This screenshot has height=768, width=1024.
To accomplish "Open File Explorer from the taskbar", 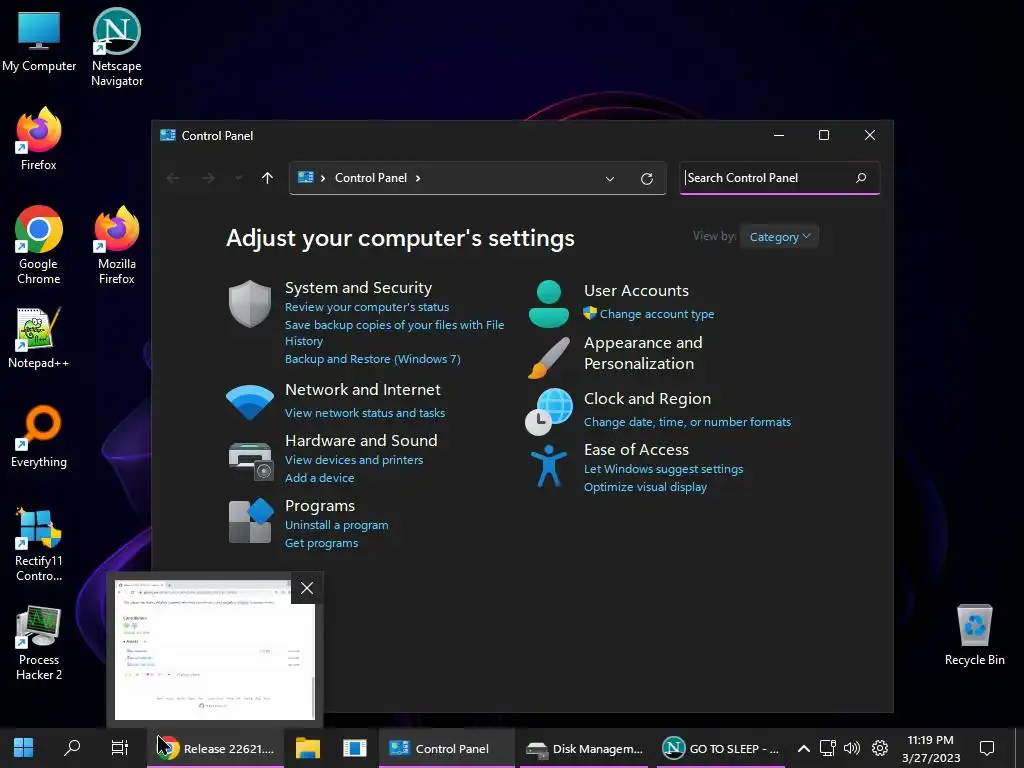I will point(308,748).
